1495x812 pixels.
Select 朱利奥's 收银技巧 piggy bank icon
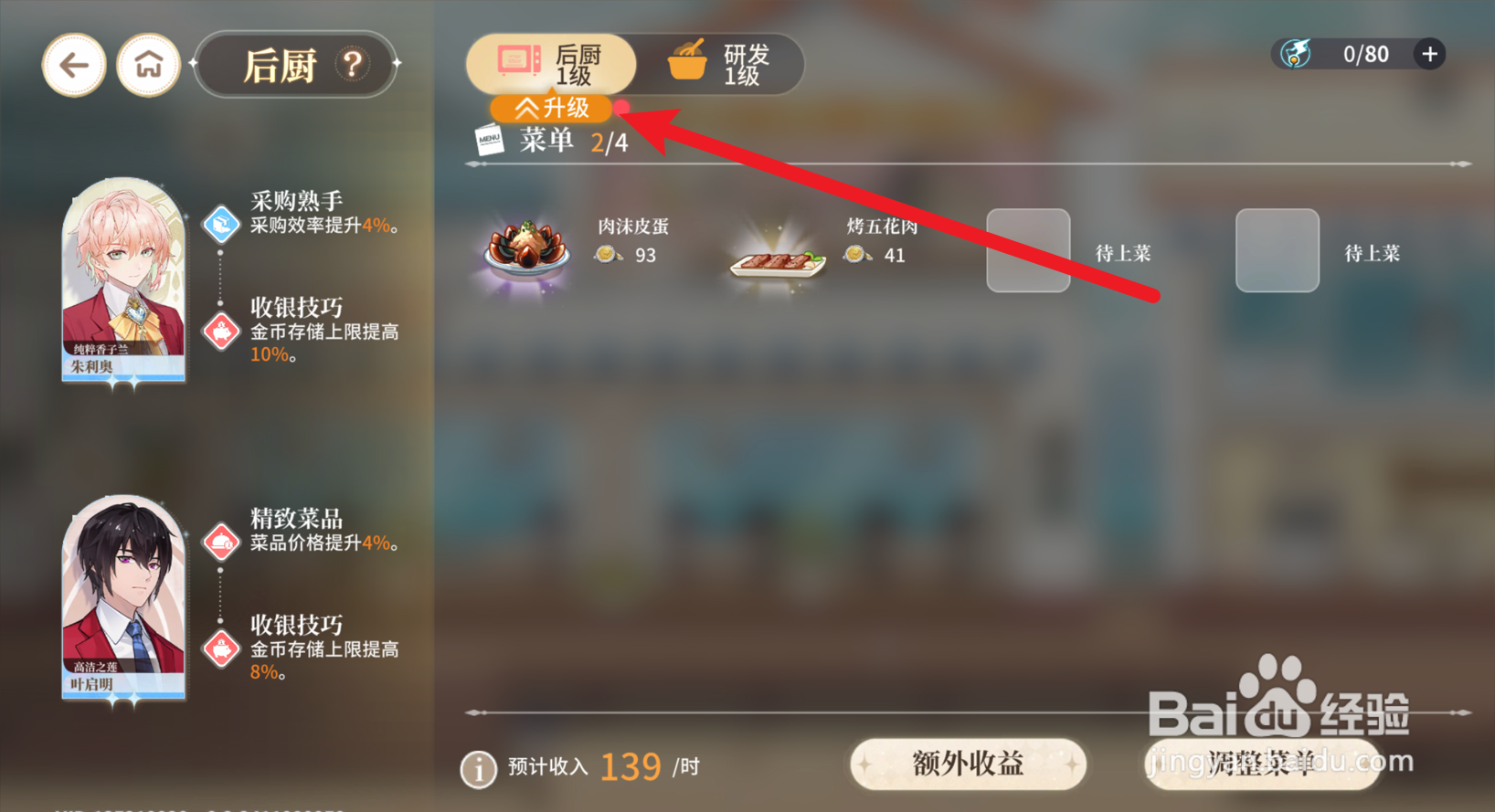pos(221,332)
